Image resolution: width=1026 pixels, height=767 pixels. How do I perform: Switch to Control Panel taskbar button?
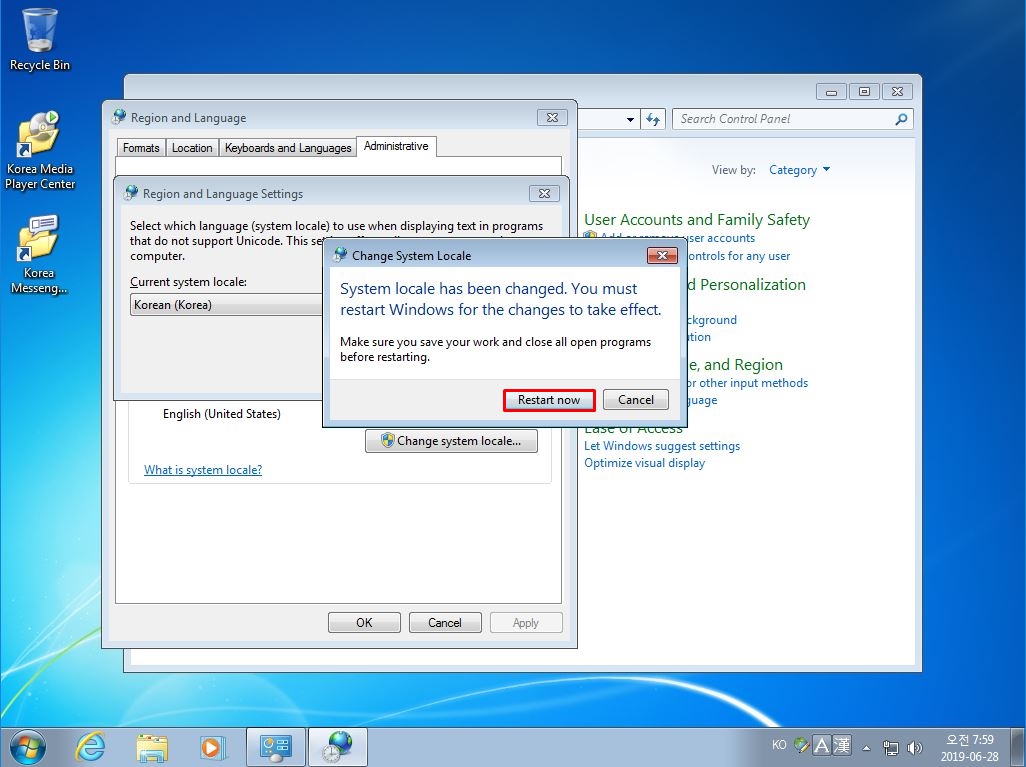275,747
